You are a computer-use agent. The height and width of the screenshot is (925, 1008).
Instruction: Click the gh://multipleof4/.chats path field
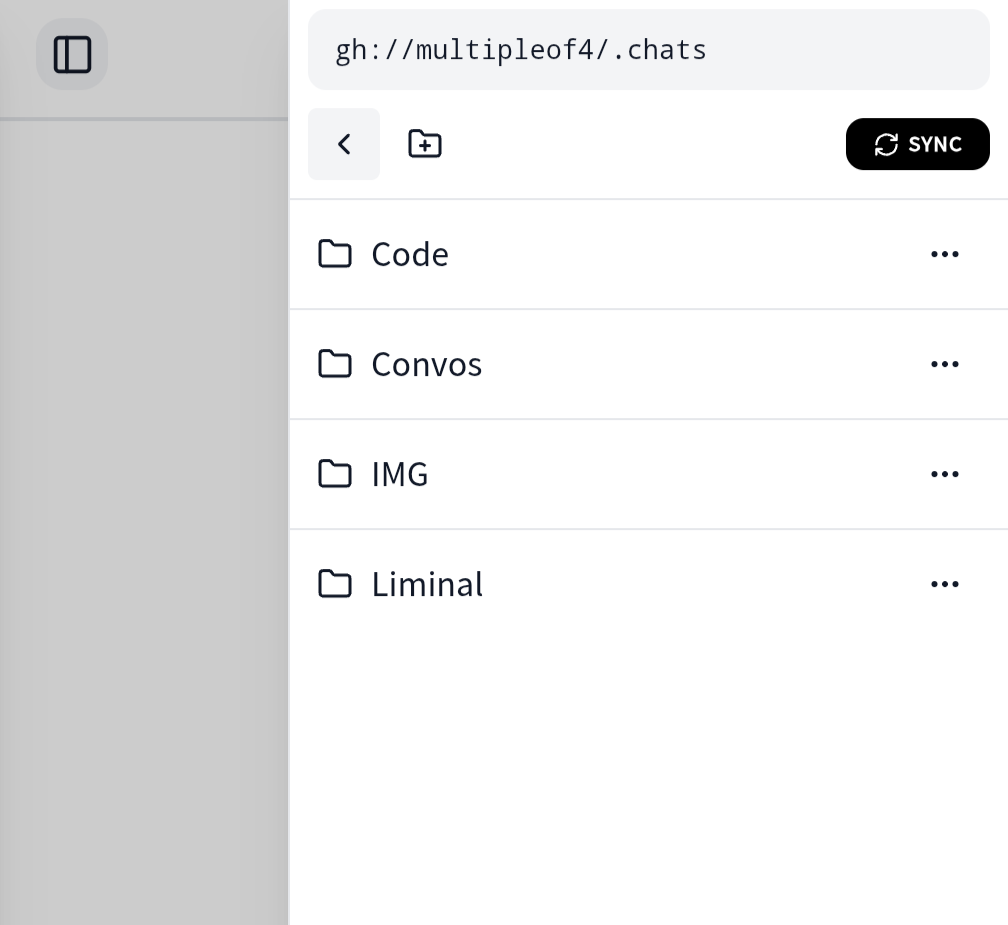pos(648,50)
